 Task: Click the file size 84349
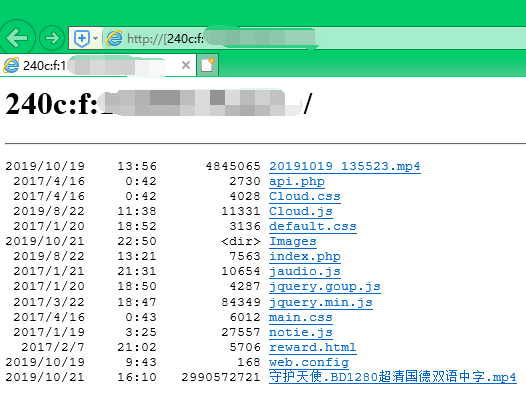tap(241, 302)
